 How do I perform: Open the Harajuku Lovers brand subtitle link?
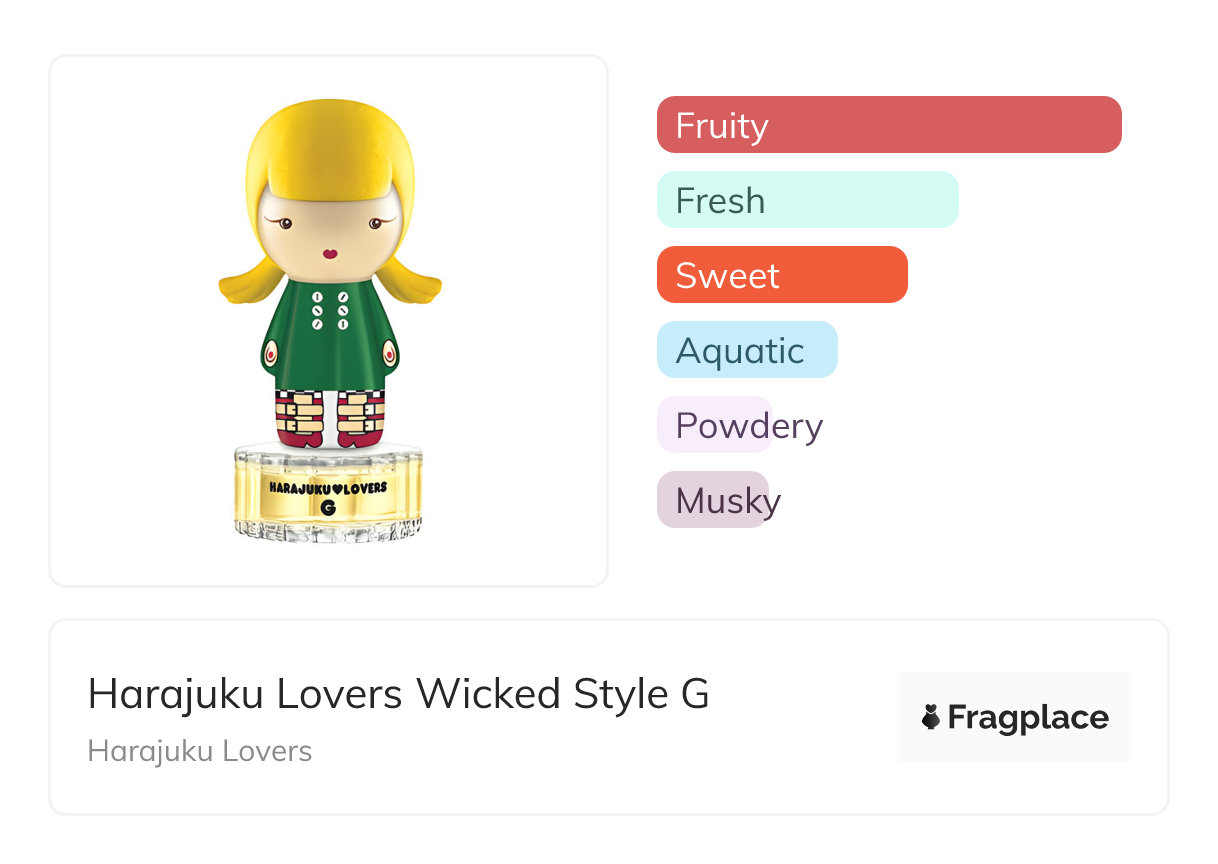pyautogui.click(x=200, y=751)
